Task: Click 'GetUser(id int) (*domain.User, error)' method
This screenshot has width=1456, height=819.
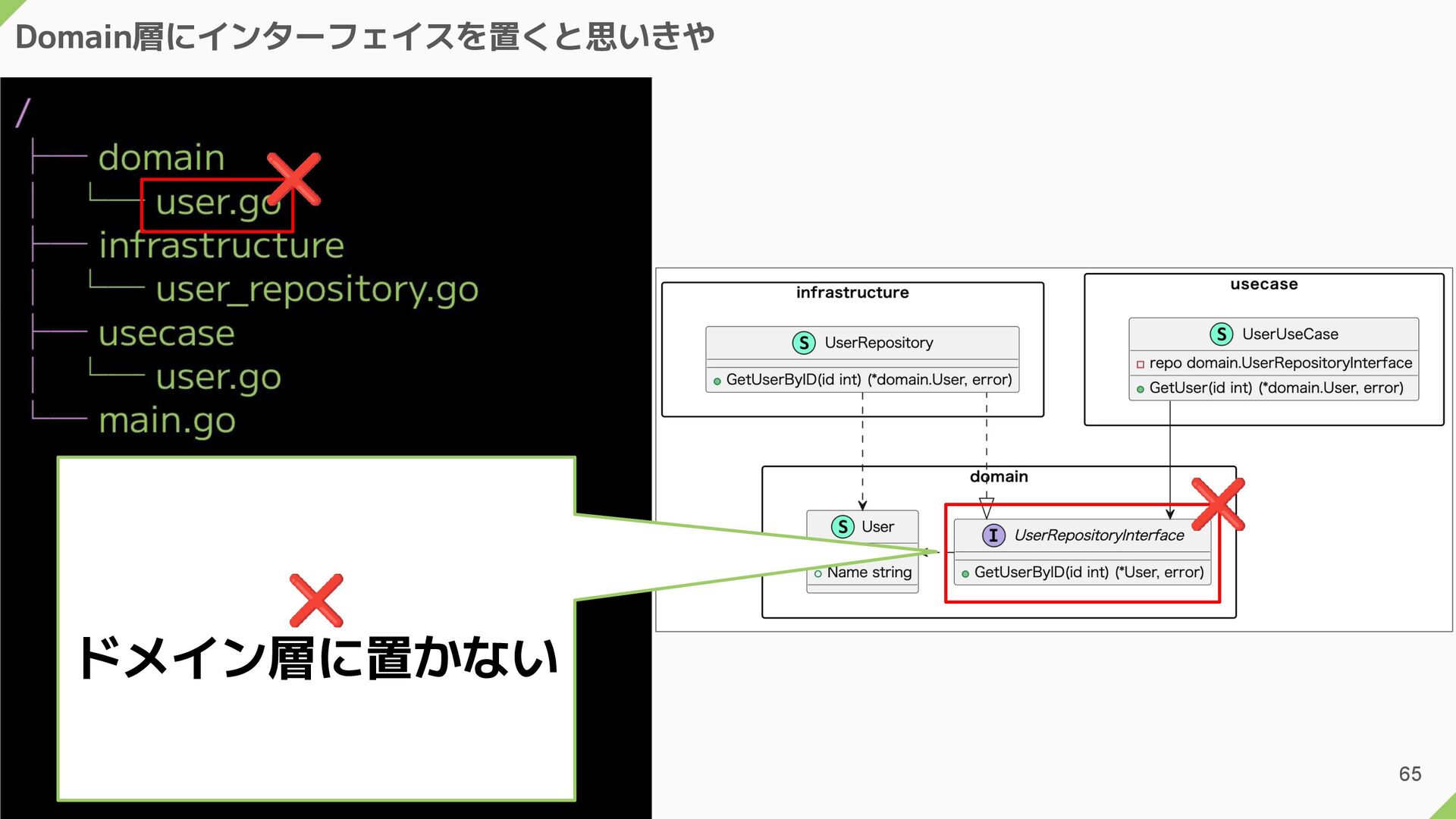Action: (x=1276, y=388)
